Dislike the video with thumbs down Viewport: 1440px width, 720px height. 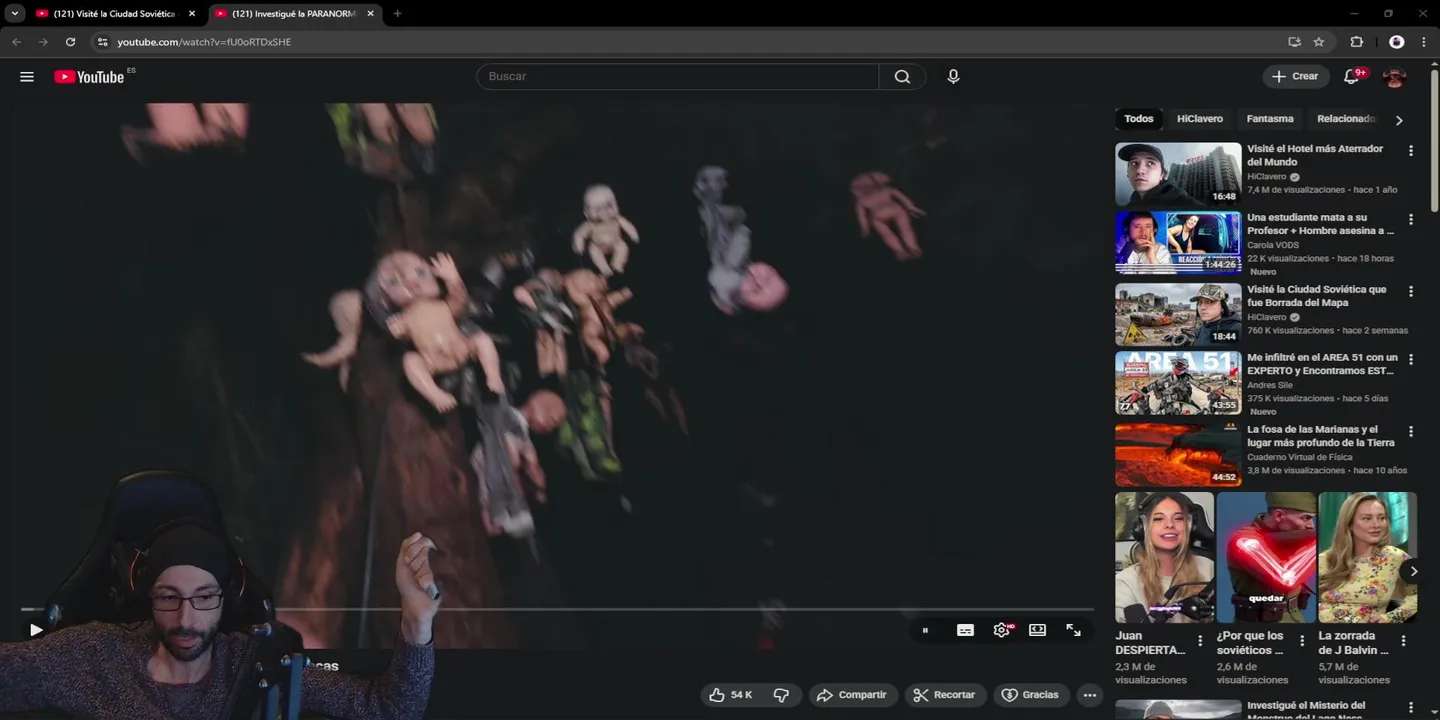click(782, 695)
